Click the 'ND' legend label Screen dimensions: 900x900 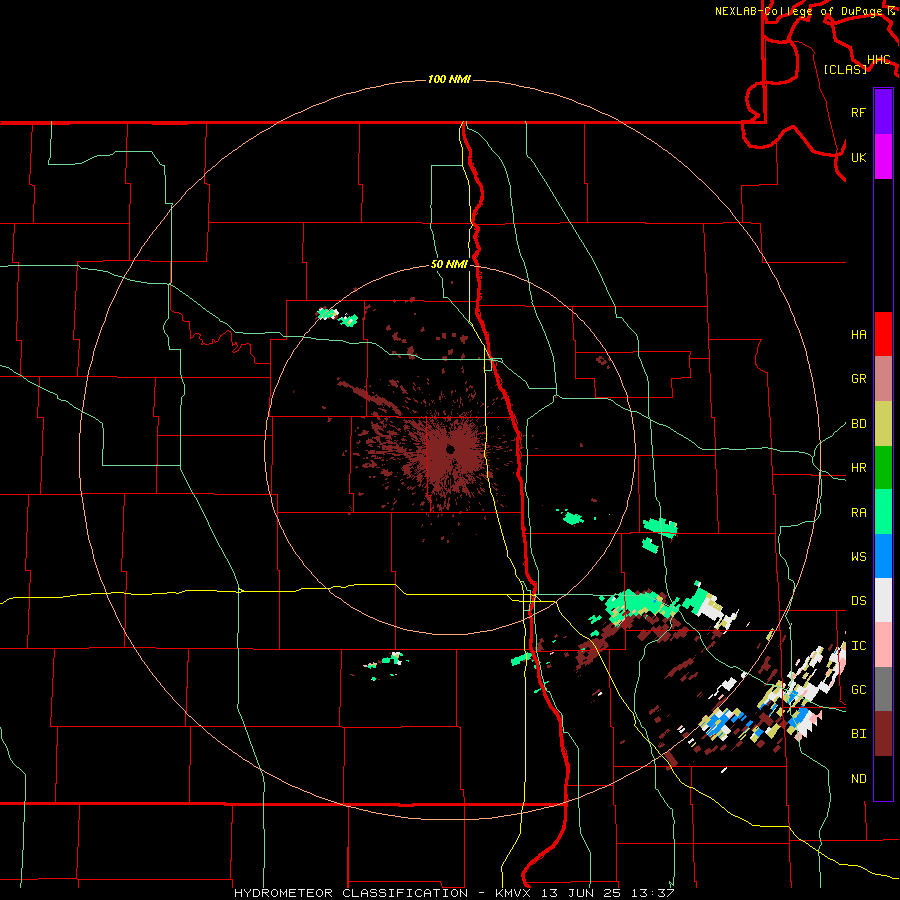(858, 779)
